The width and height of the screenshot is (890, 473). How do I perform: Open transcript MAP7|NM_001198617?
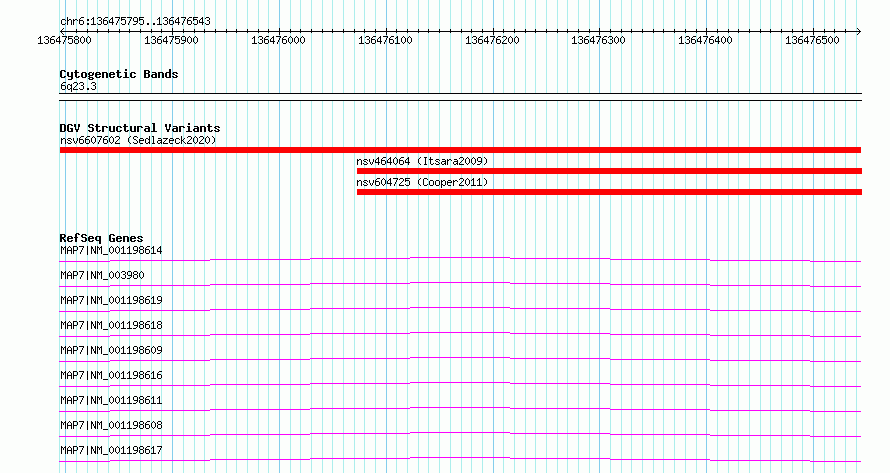tap(111, 450)
